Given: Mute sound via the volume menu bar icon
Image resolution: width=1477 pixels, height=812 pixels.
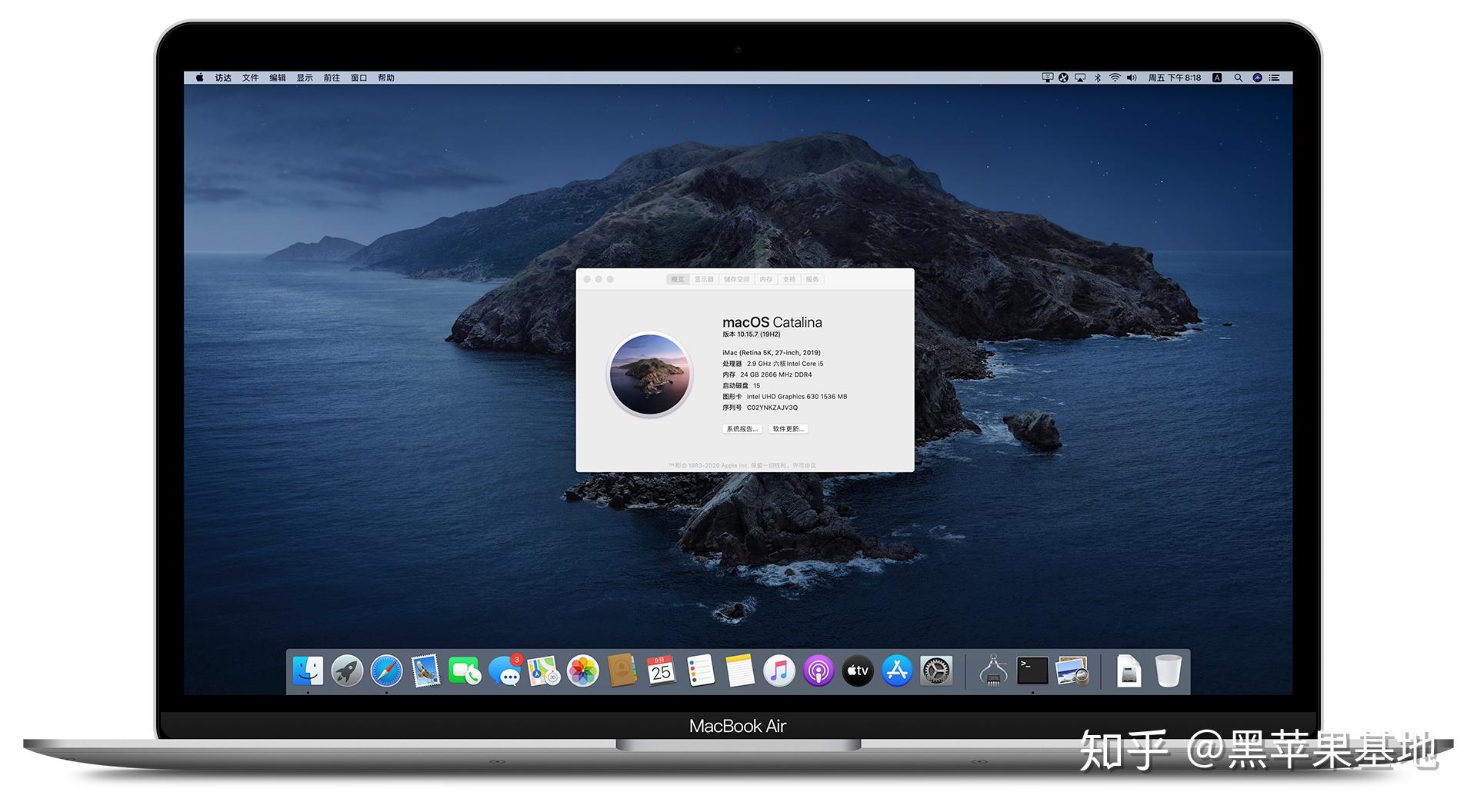Looking at the screenshot, I should (x=1132, y=78).
